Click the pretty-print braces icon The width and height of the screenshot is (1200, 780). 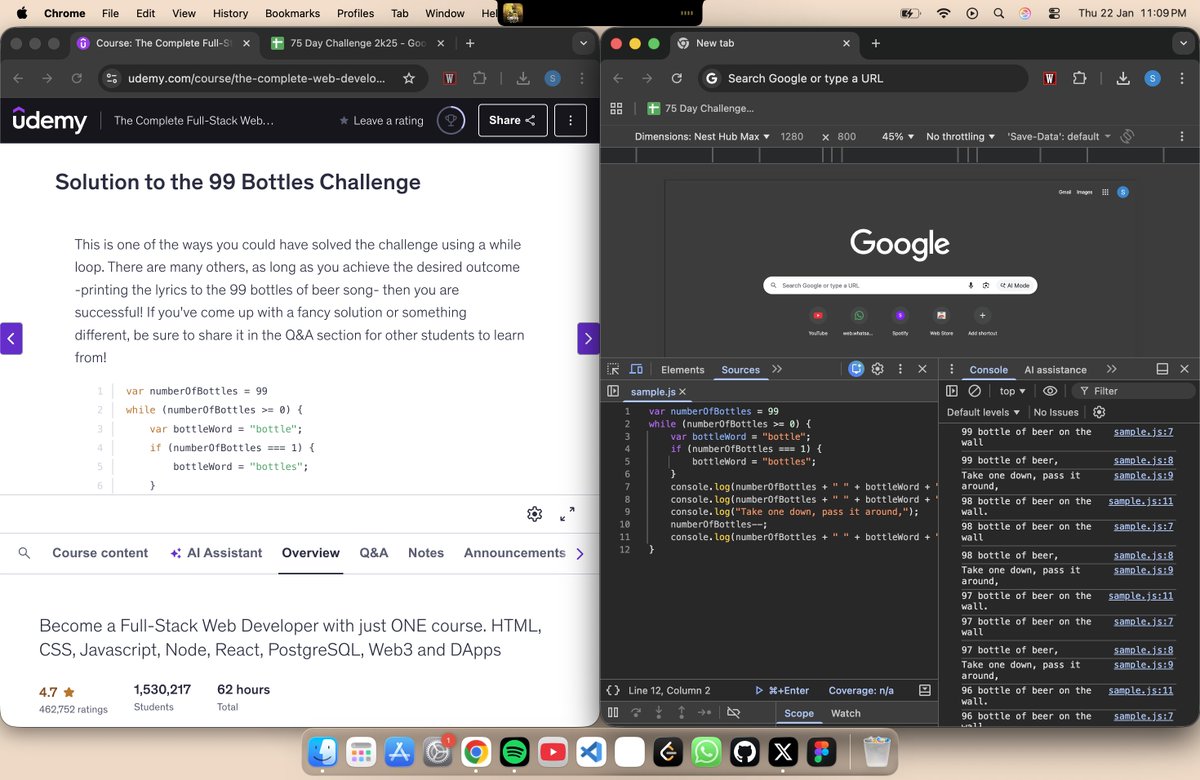tap(613, 690)
